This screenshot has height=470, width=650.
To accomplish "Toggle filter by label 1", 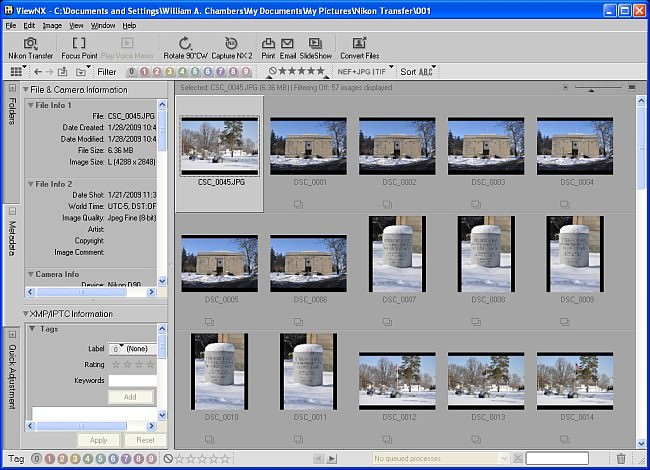I will [x=145, y=72].
